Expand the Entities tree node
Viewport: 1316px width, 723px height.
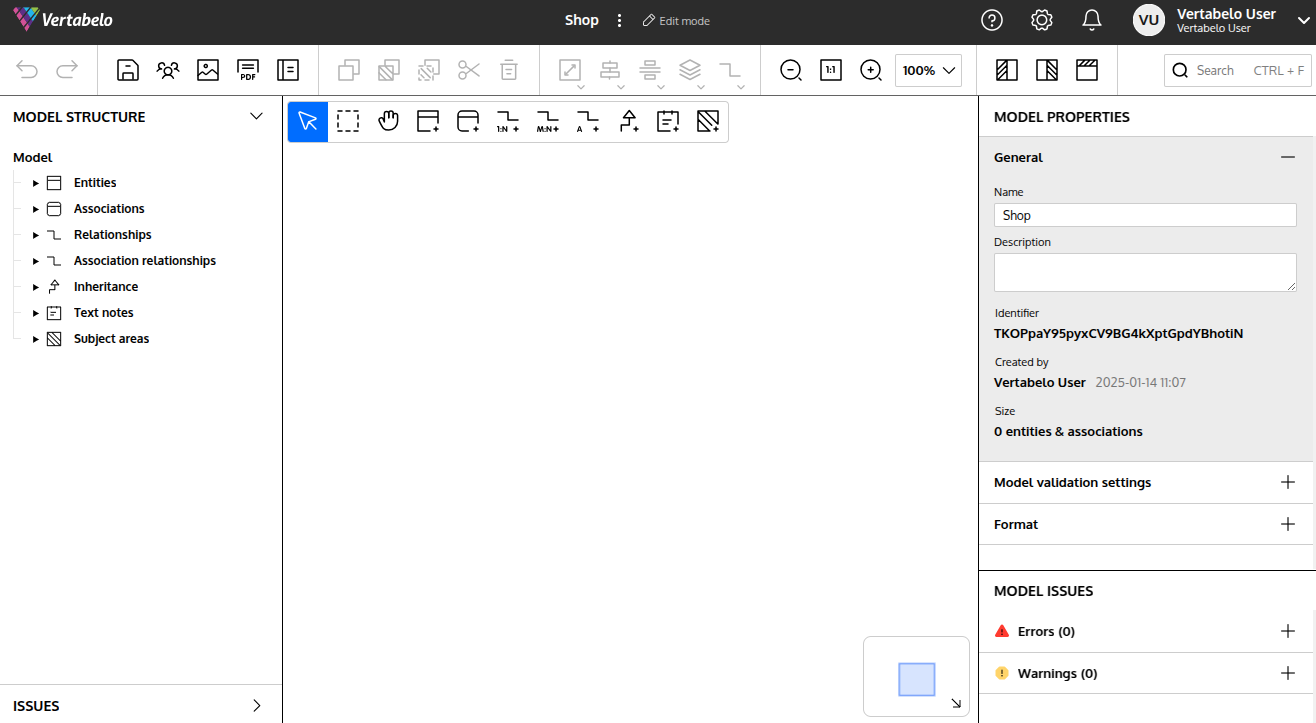click(36, 183)
